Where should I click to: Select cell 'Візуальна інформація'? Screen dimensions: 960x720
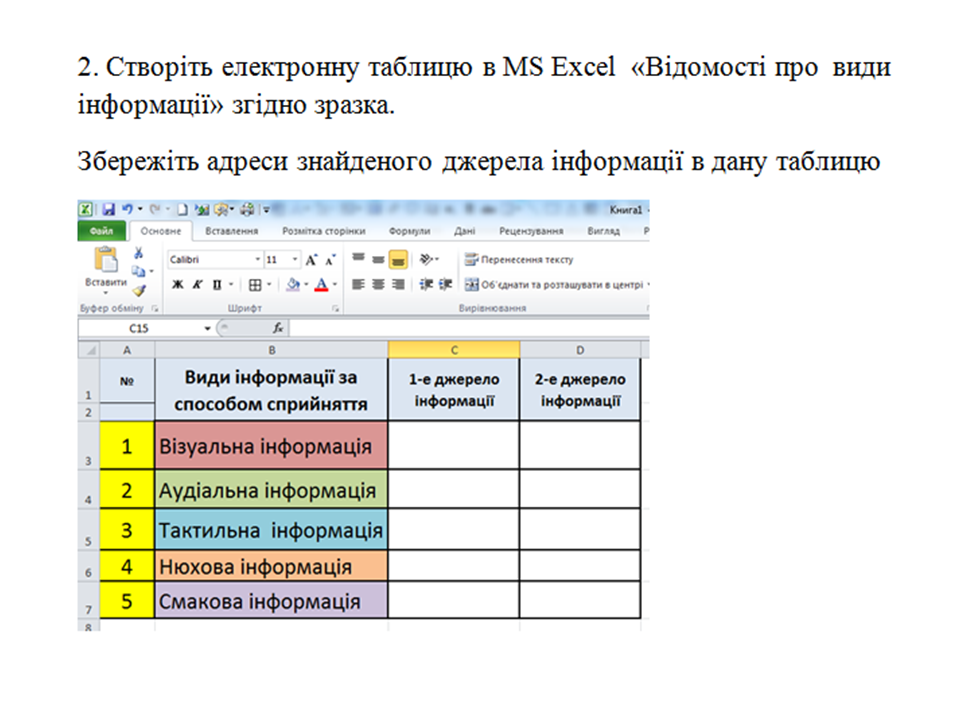[271, 445]
